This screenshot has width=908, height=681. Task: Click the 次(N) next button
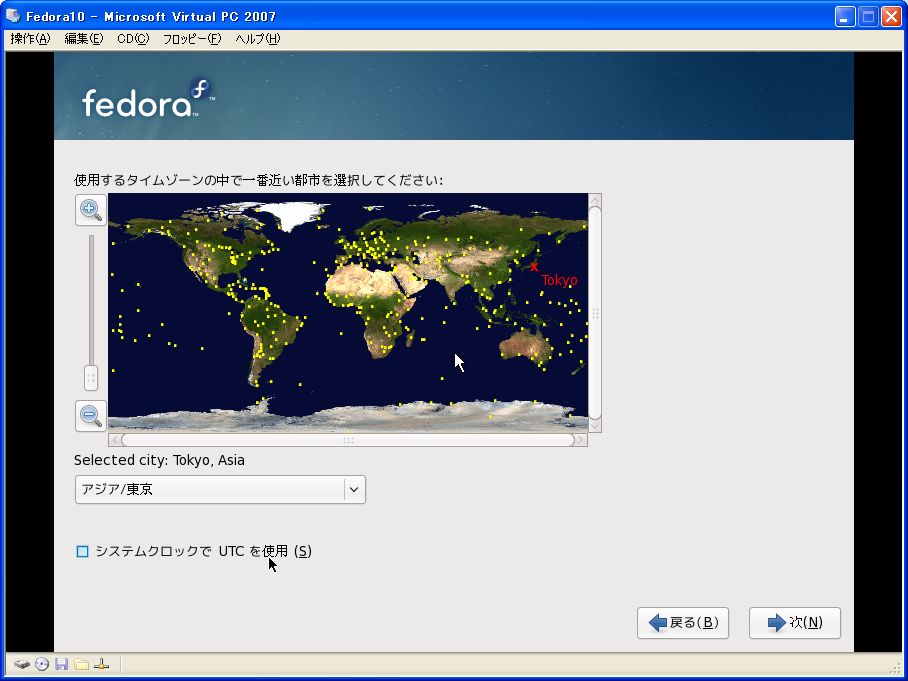(x=794, y=623)
